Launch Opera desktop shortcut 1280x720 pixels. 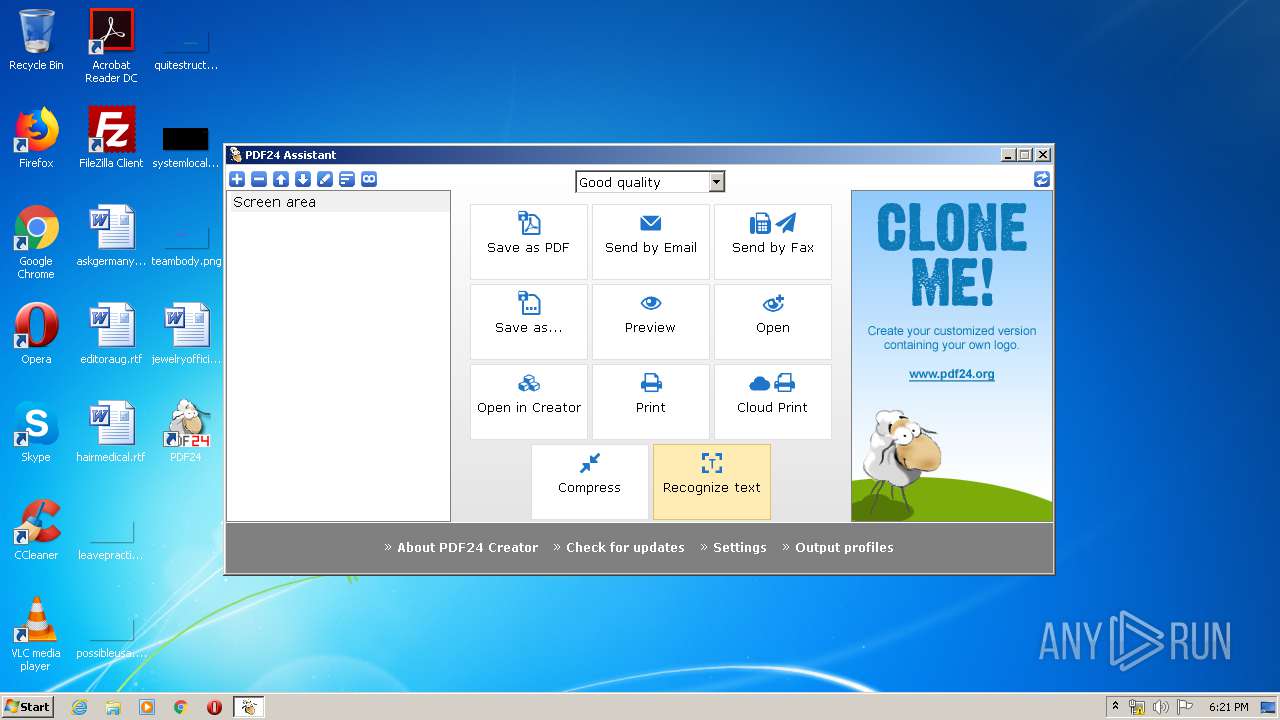(36, 334)
